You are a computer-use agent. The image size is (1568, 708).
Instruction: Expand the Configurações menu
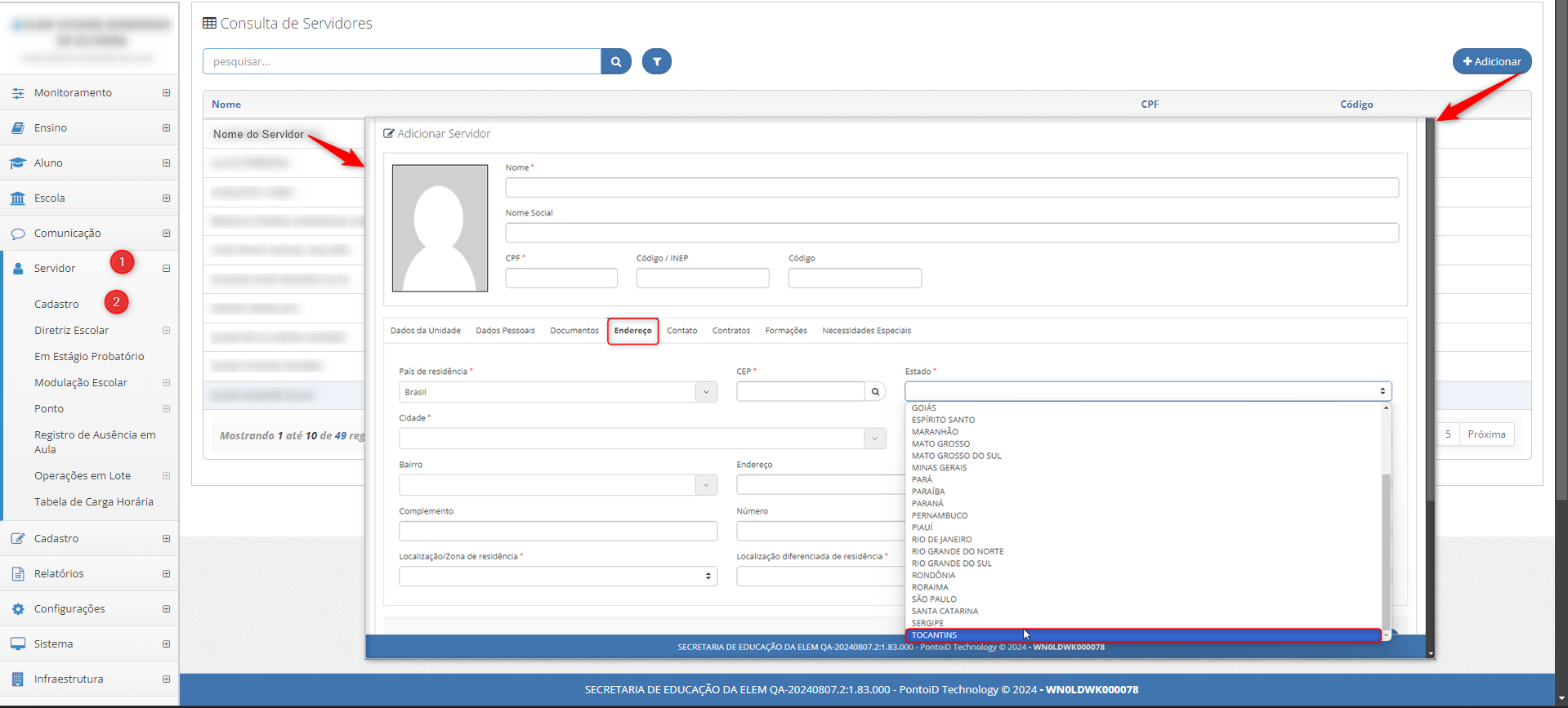[x=166, y=609]
